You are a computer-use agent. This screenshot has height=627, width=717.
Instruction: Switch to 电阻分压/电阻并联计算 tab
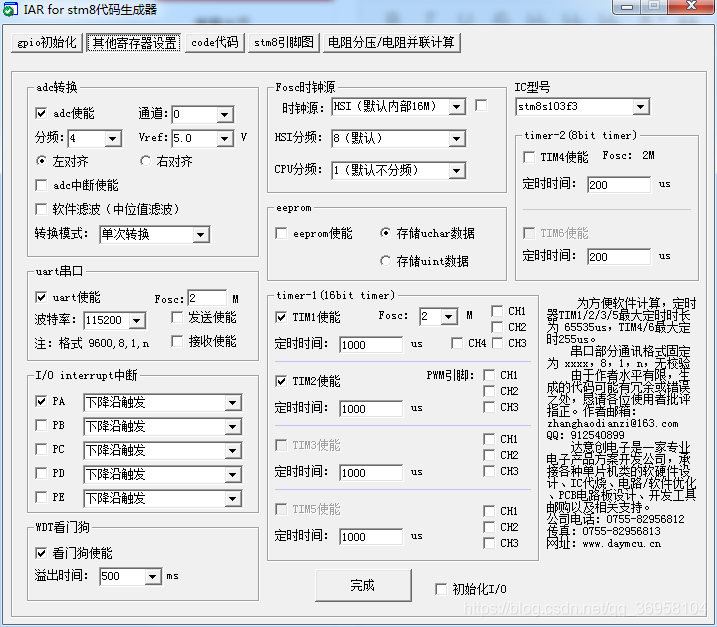391,43
